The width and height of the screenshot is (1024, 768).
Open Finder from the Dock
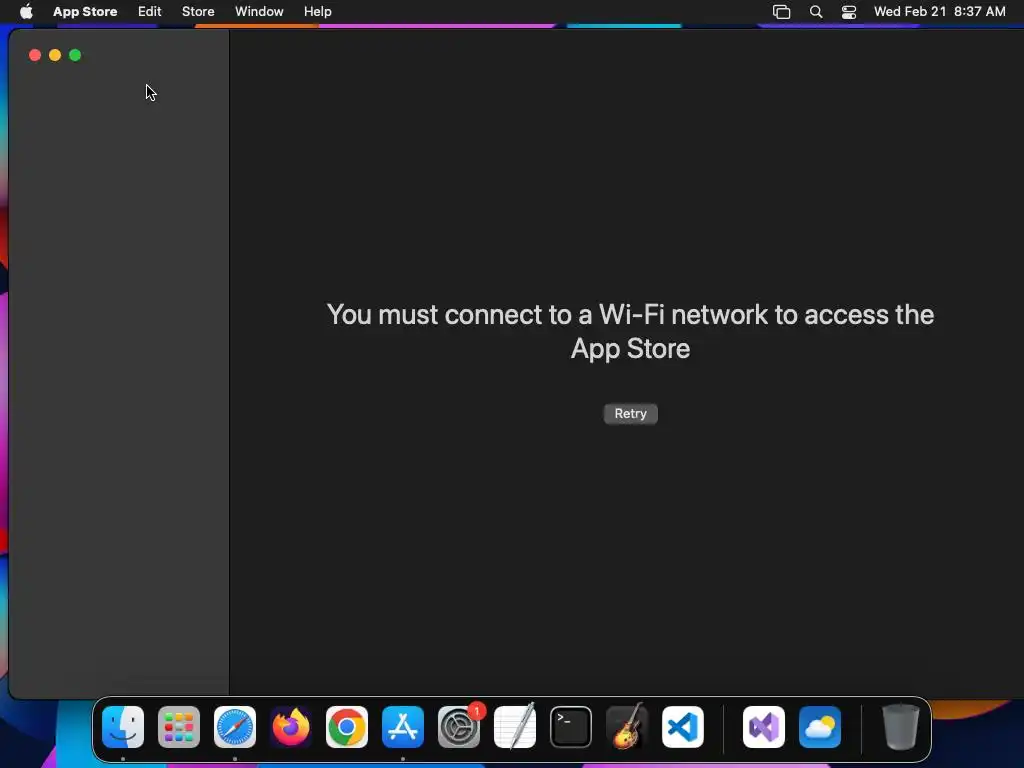click(x=123, y=727)
